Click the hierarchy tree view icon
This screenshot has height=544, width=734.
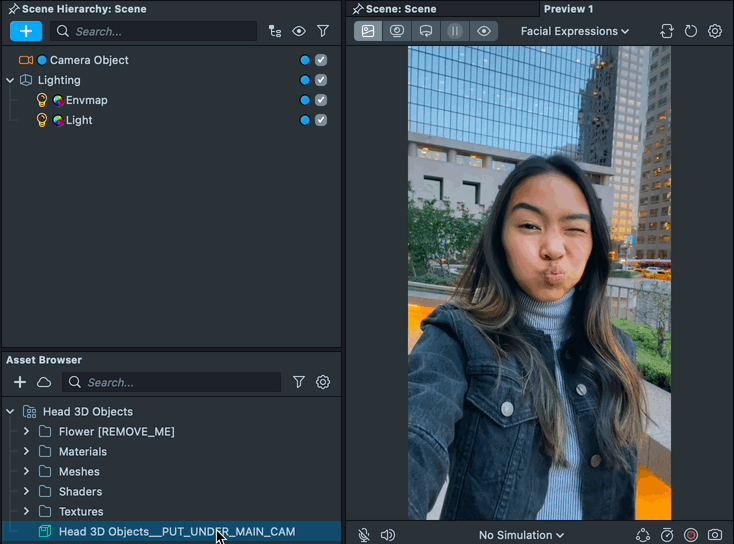point(275,31)
